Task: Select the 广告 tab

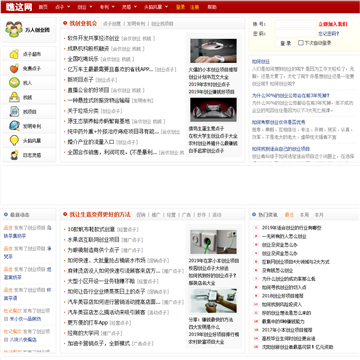Action: (186, 215)
